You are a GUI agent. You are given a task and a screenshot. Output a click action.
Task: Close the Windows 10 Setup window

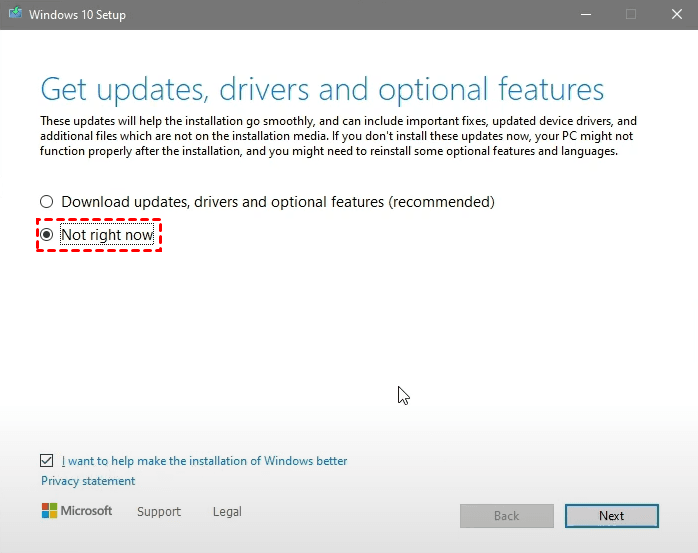coord(677,15)
